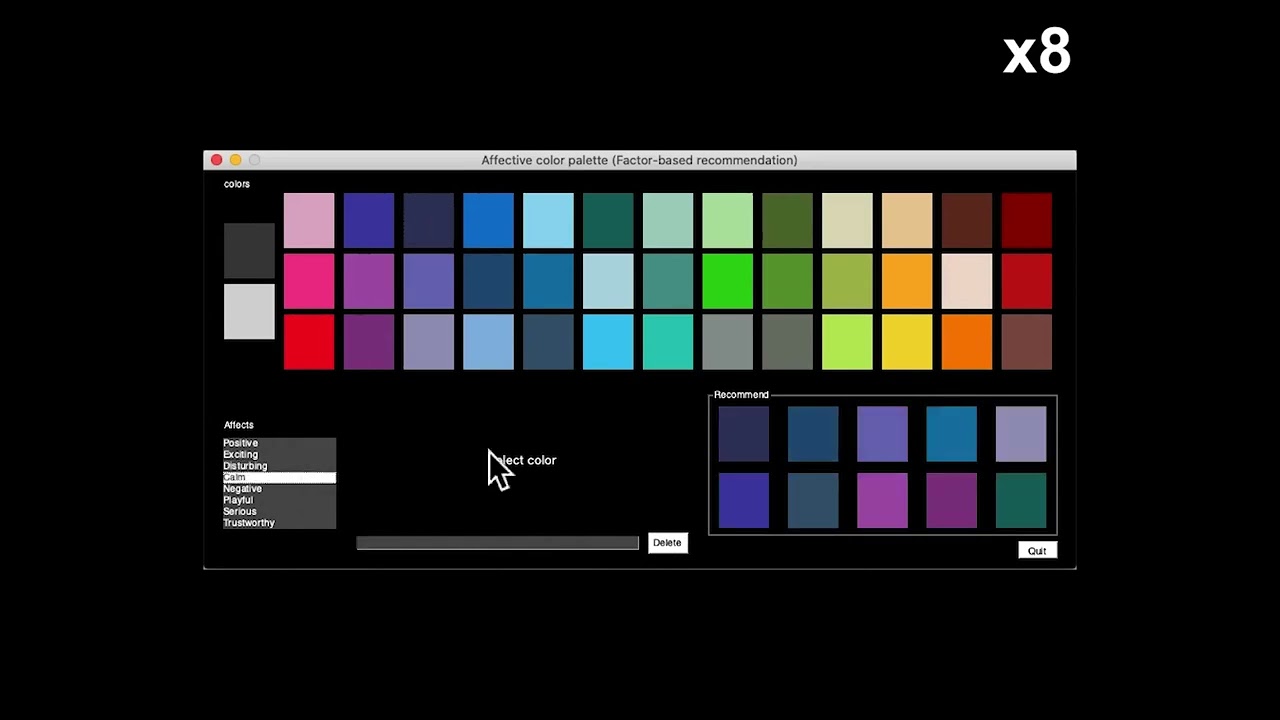Image resolution: width=1280 pixels, height=720 pixels.
Task: Select Playful in the Affects list
Action: (x=279, y=500)
